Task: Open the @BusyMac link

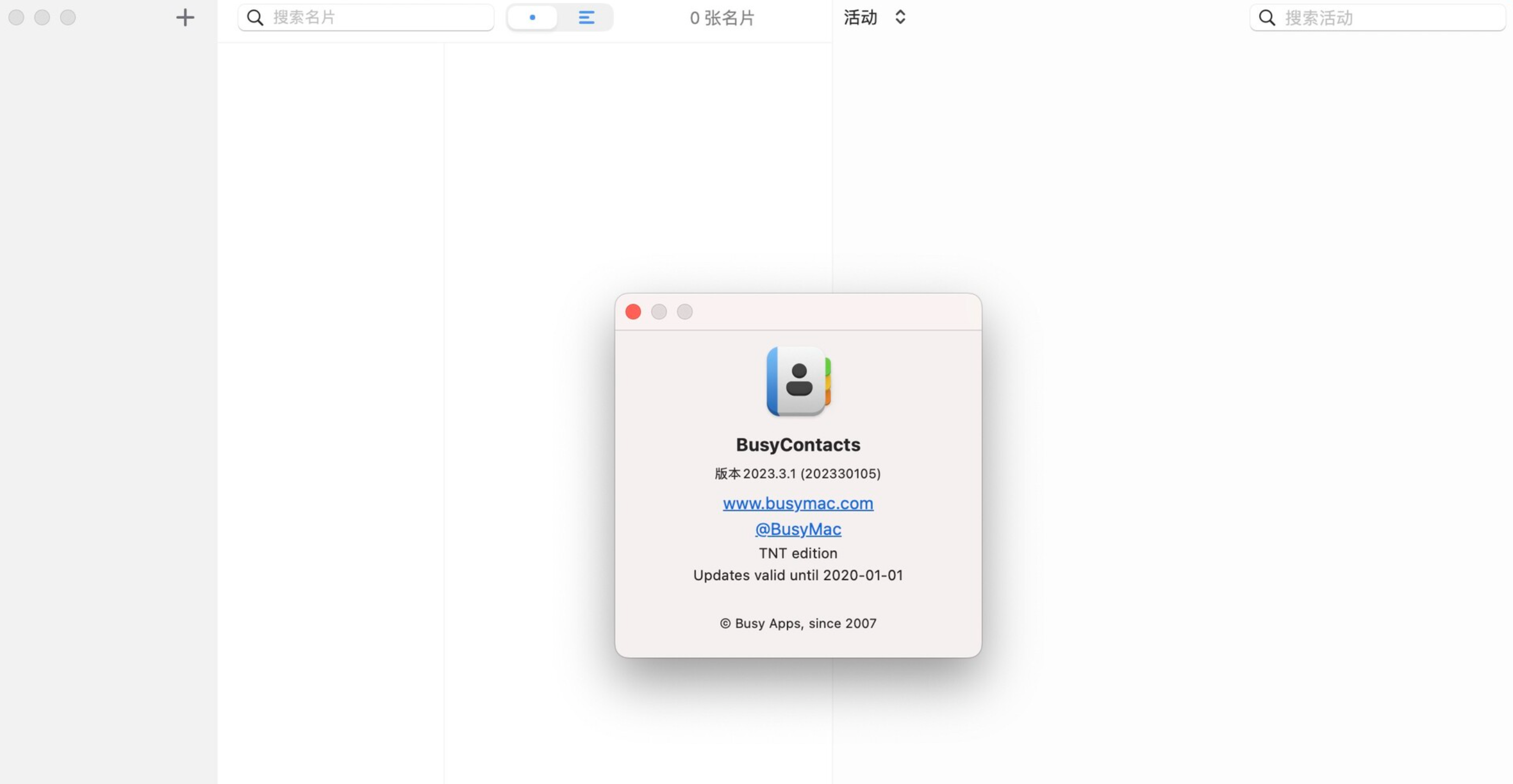Action: pyautogui.click(x=798, y=529)
